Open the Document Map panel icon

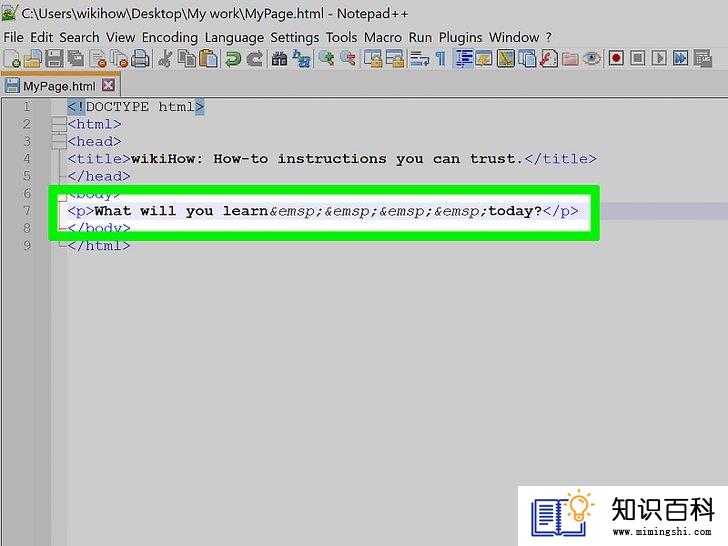click(x=506, y=59)
